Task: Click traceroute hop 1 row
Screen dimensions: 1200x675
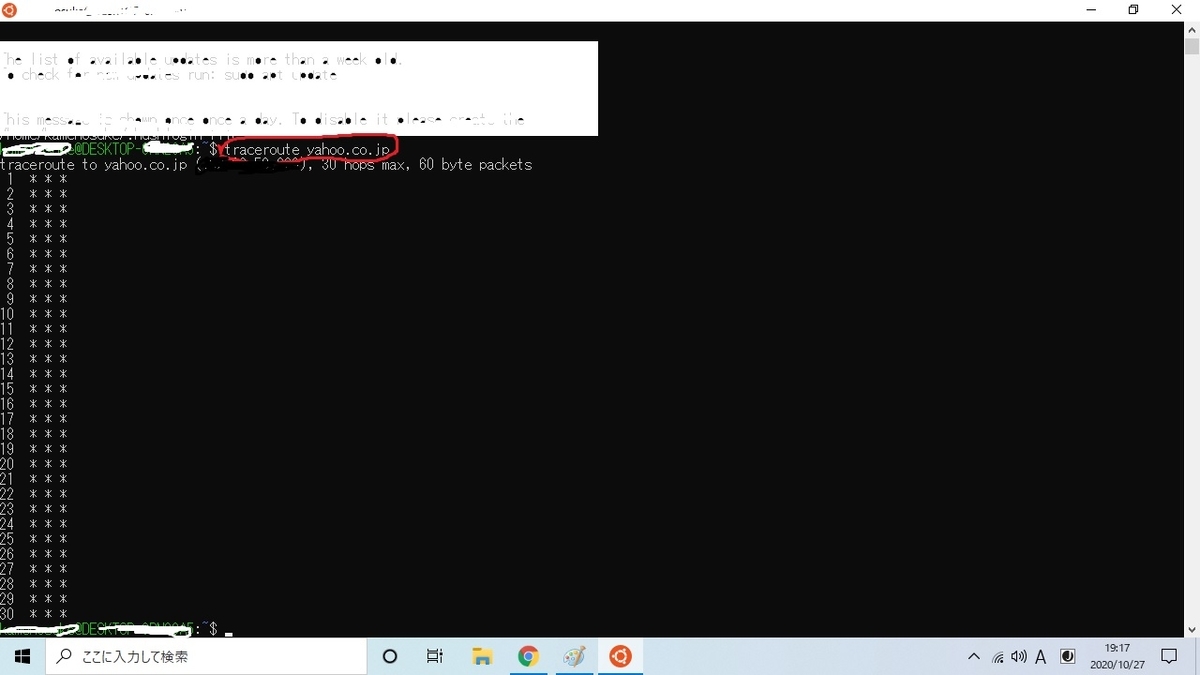Action: (x=35, y=179)
